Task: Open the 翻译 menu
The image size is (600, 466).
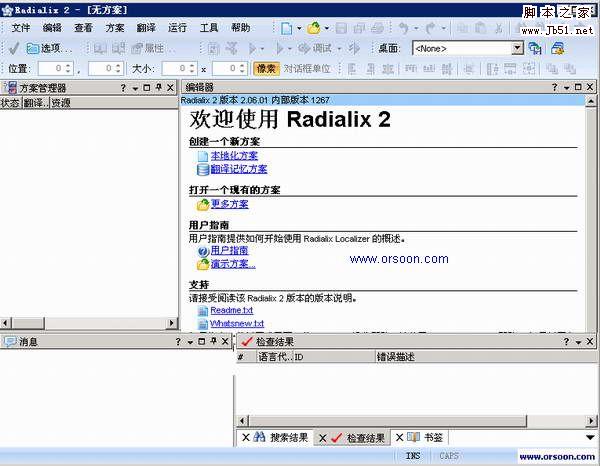Action: point(146,28)
